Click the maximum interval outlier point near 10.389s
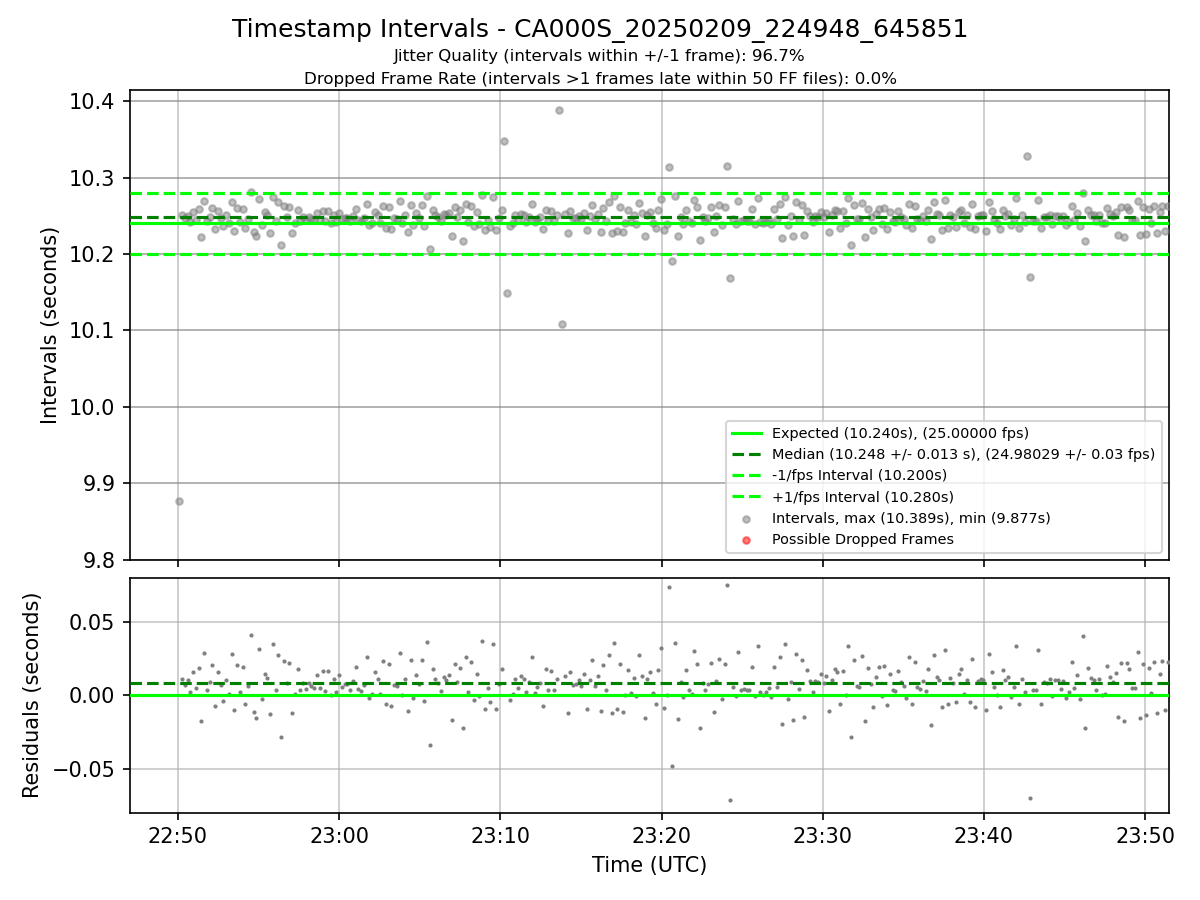The image size is (1200, 900). (x=559, y=110)
